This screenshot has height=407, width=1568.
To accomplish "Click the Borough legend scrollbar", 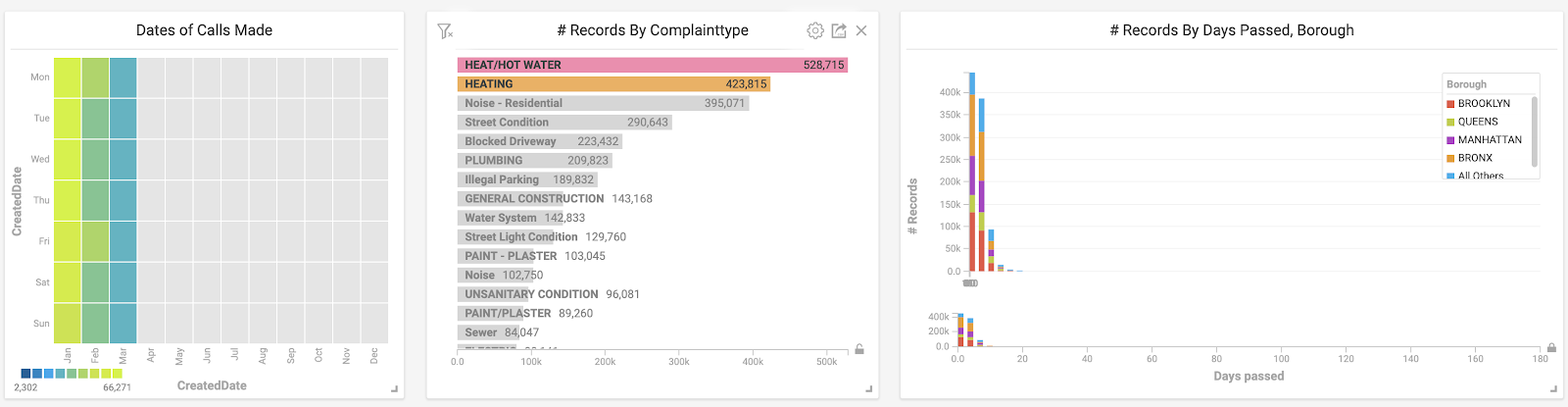I will pos(1534,131).
